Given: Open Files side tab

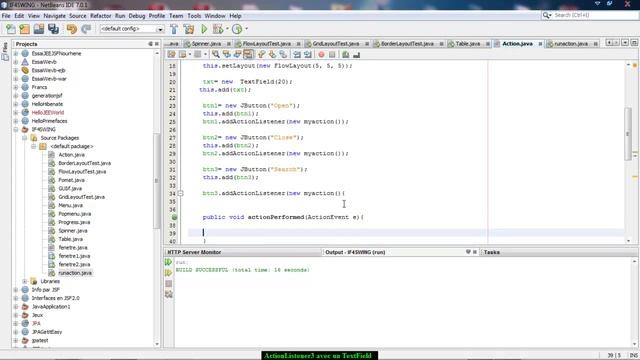Looking at the screenshot, I should pyautogui.click(x=5, y=51).
